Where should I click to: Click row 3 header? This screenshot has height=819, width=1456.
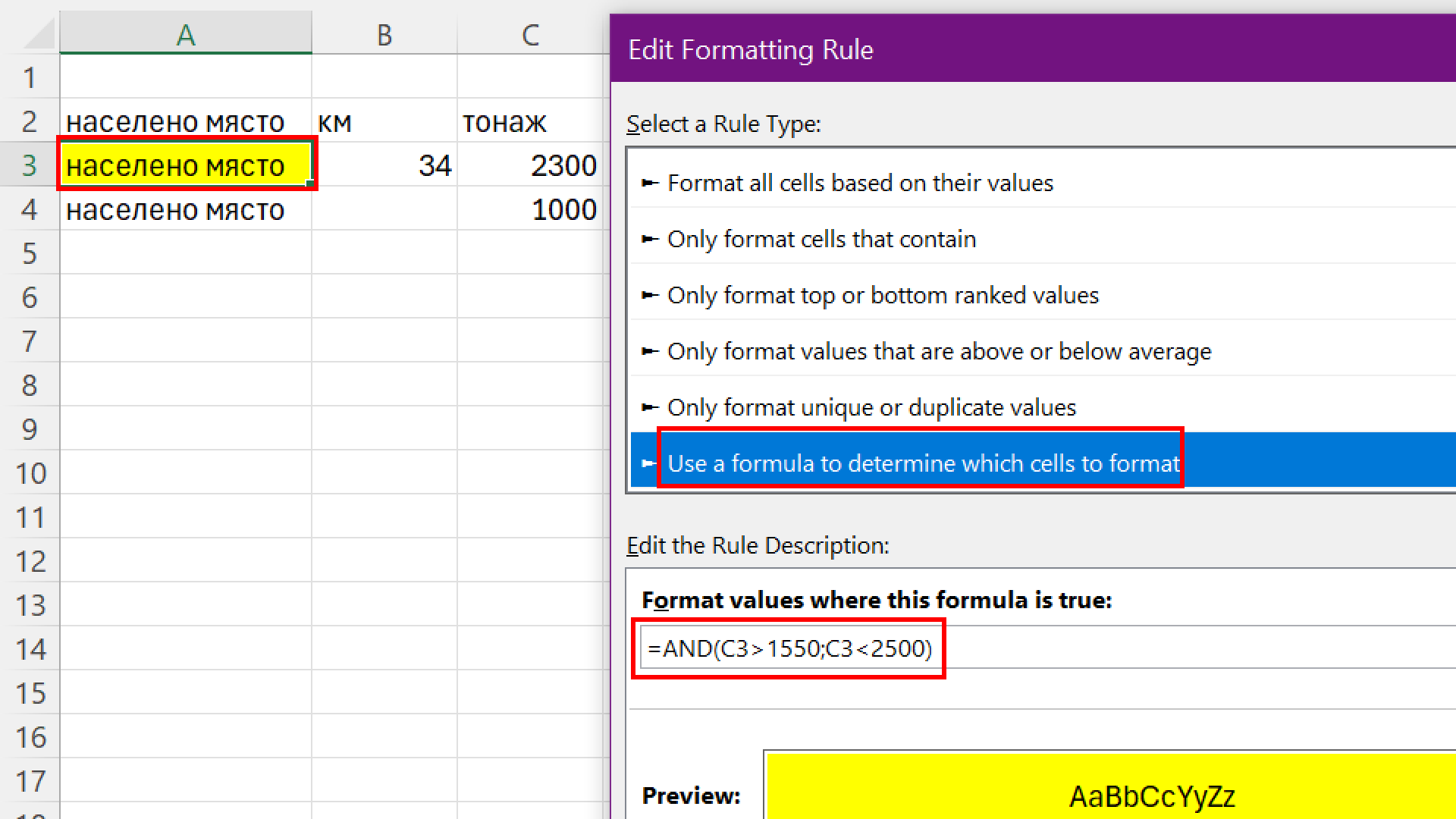coord(30,165)
